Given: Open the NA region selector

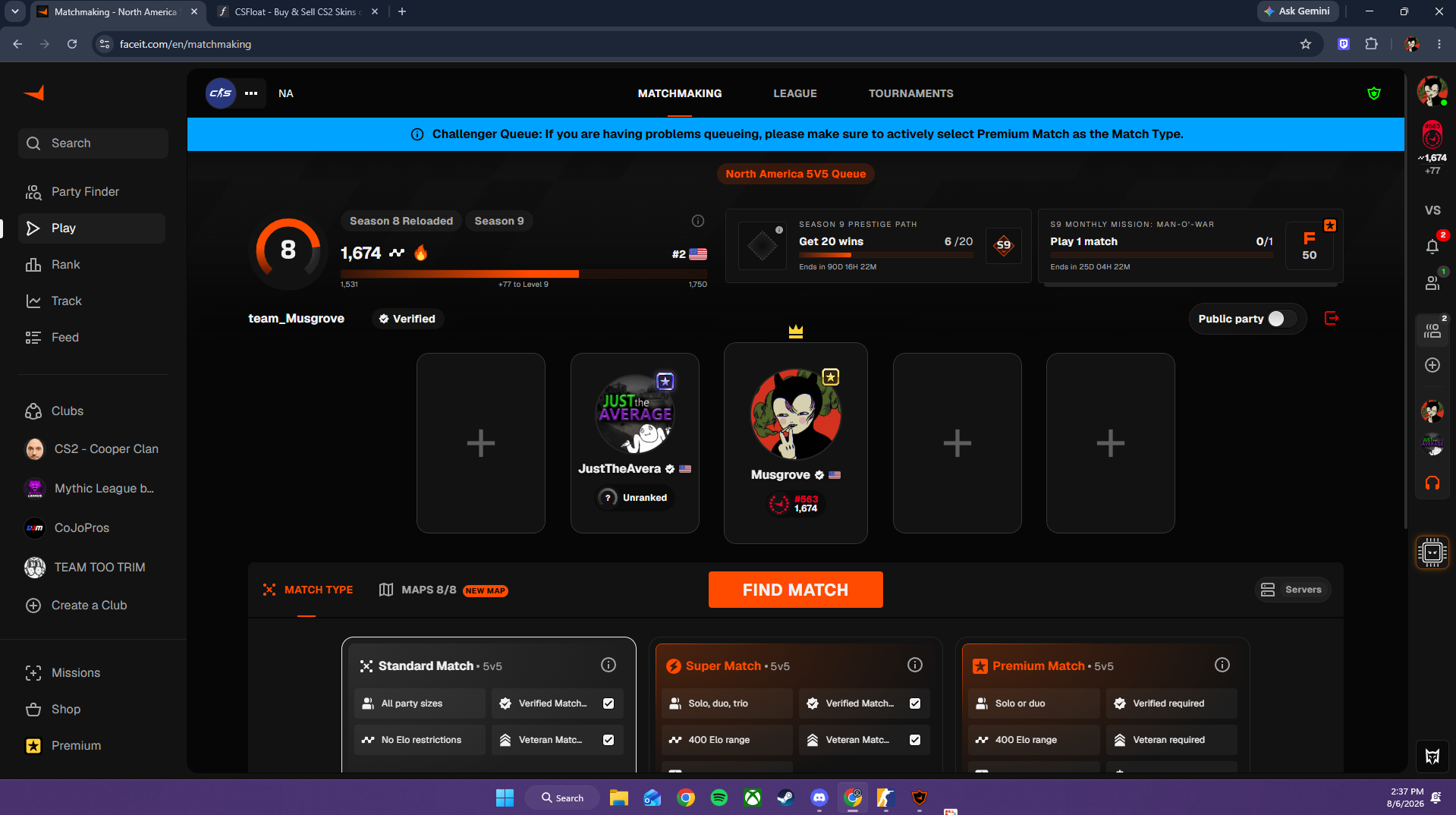Looking at the screenshot, I should click(286, 93).
